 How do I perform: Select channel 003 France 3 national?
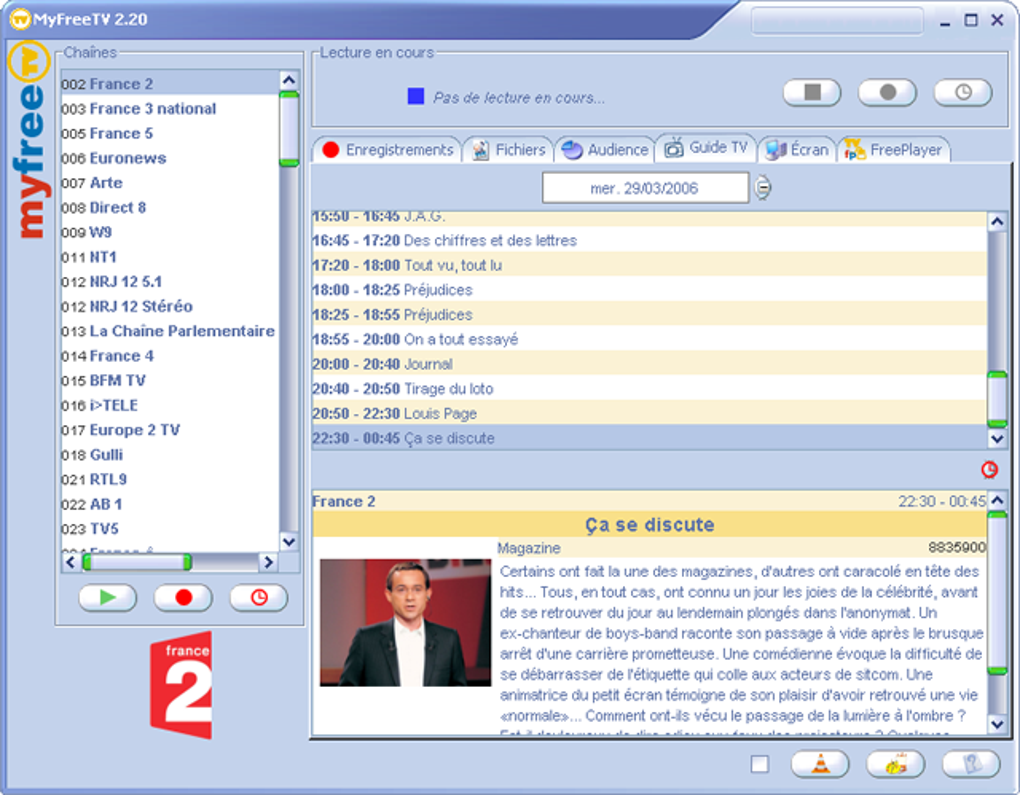(170, 109)
